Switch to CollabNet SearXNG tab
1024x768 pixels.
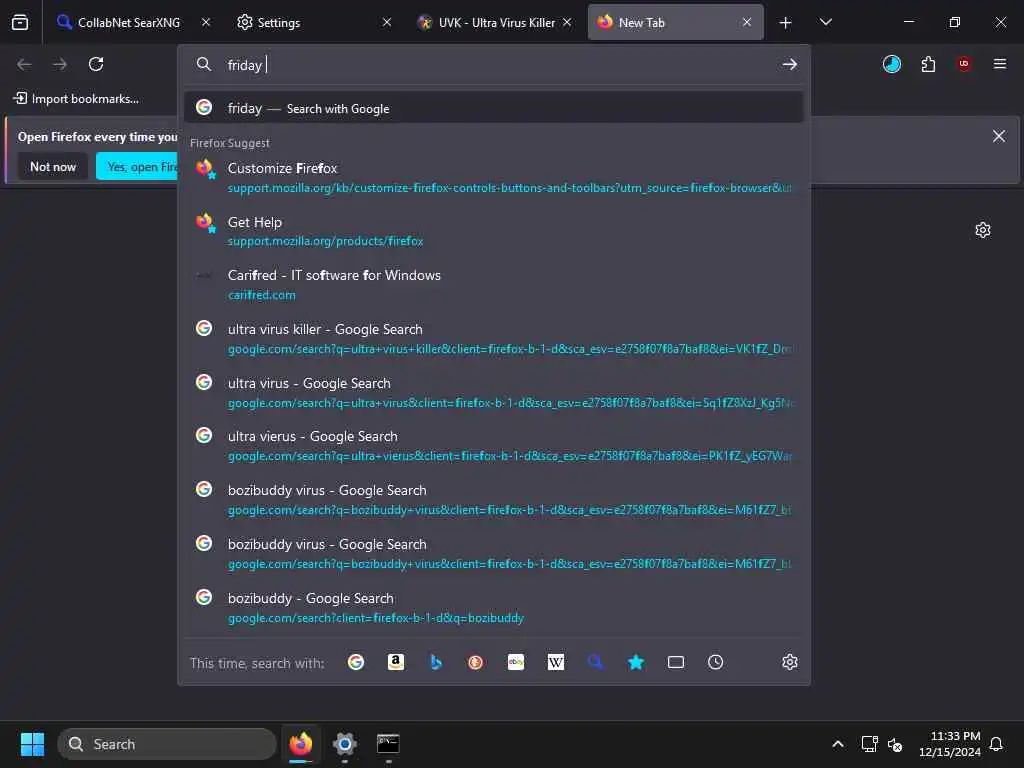pos(130,22)
